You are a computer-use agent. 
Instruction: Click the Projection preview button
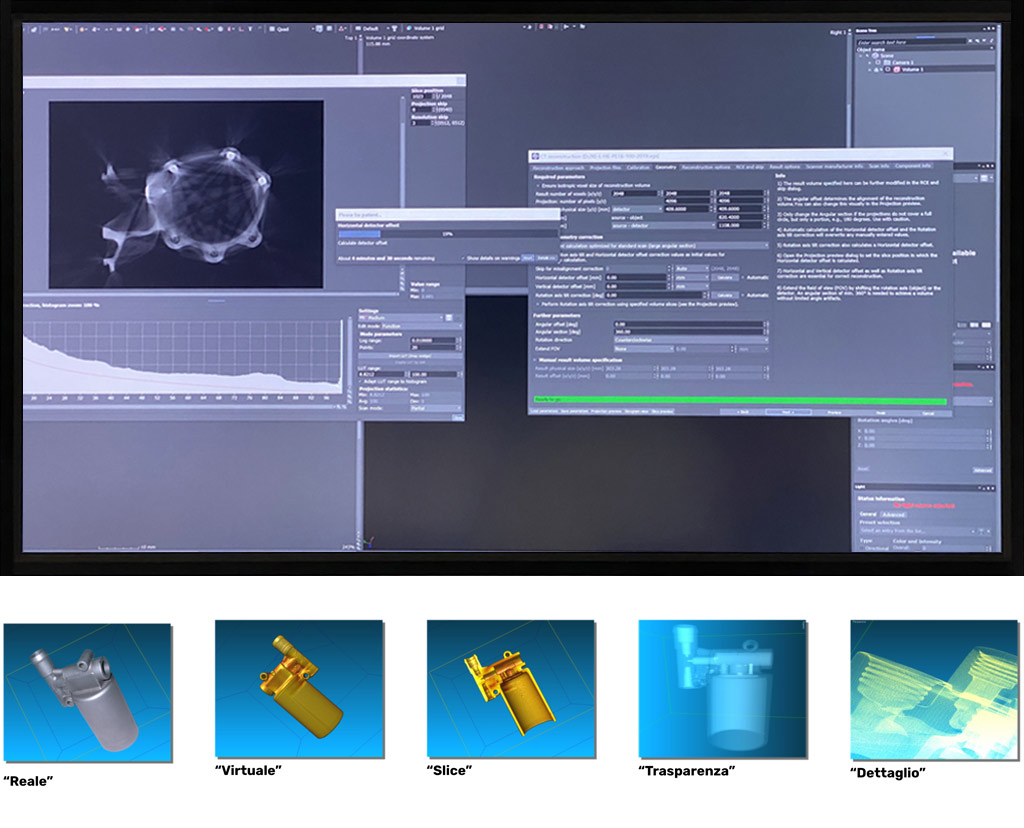click(x=606, y=411)
